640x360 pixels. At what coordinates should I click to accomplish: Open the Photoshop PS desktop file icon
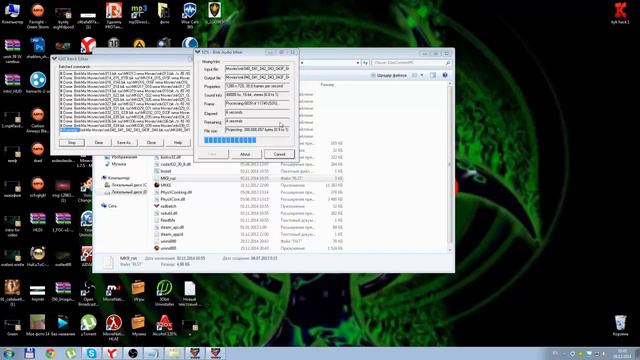tap(38, 48)
